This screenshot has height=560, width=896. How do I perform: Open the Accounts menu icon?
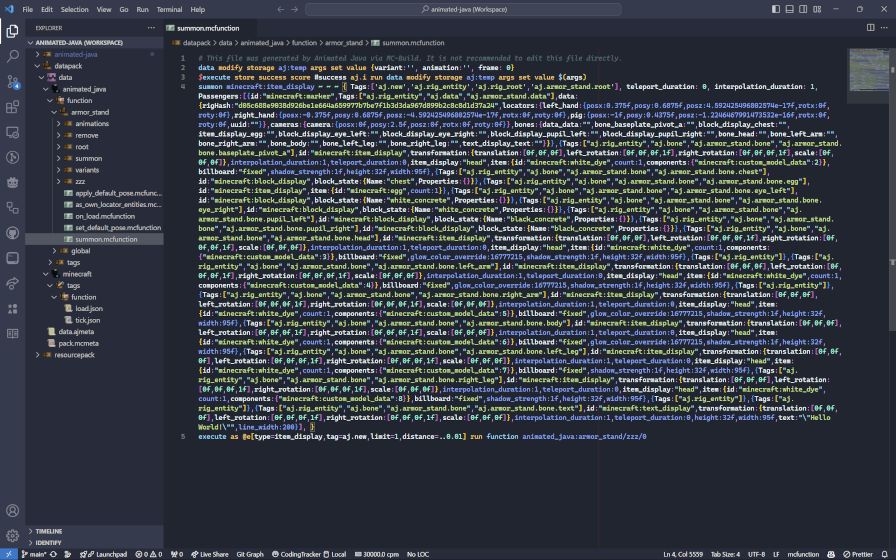tap(13, 510)
